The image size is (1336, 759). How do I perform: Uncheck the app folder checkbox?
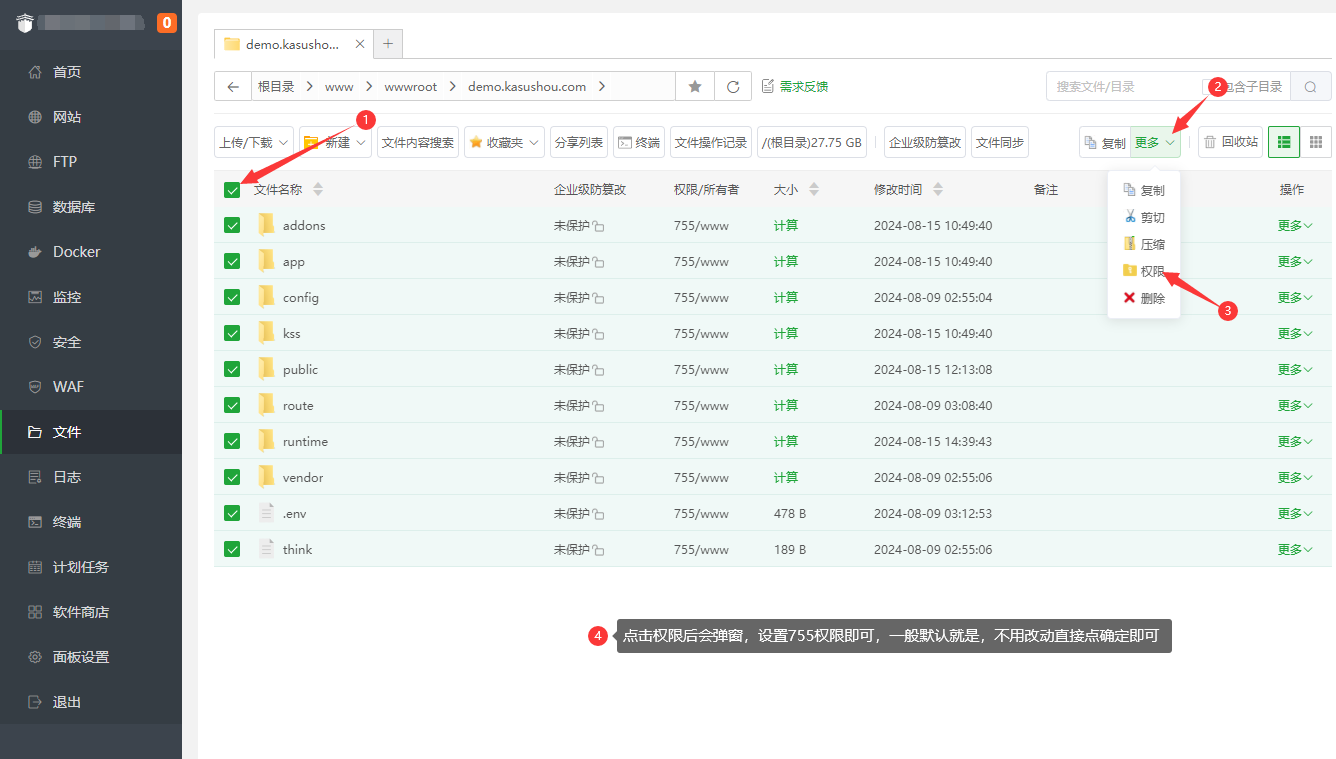tap(232, 262)
